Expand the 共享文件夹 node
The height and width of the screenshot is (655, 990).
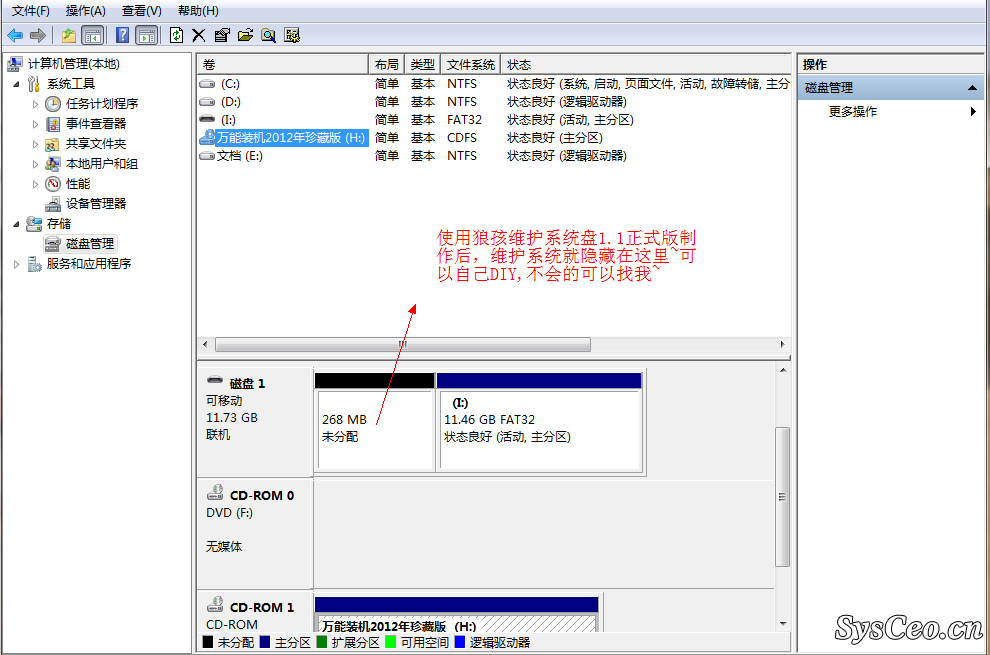pyautogui.click(x=35, y=145)
